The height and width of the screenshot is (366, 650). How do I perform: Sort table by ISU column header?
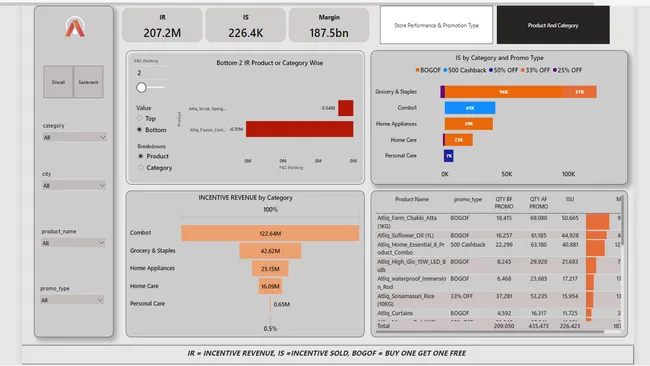[x=570, y=199]
